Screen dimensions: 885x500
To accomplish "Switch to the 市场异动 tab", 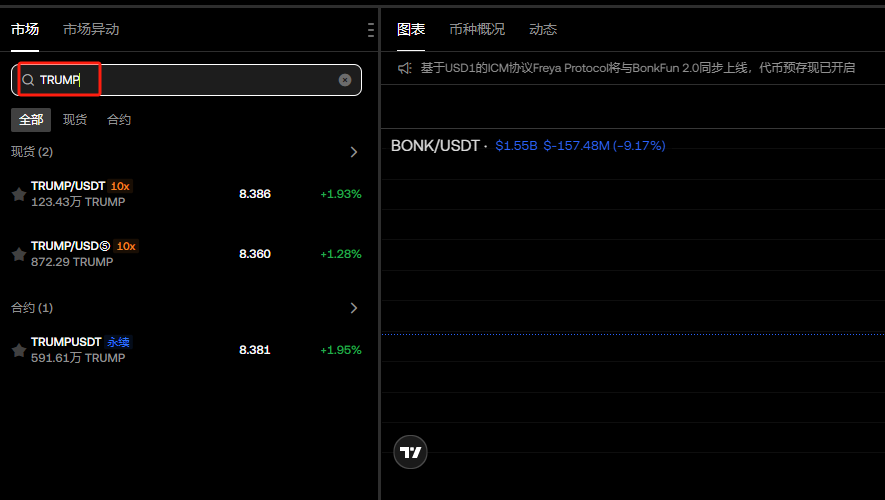I will [91, 29].
